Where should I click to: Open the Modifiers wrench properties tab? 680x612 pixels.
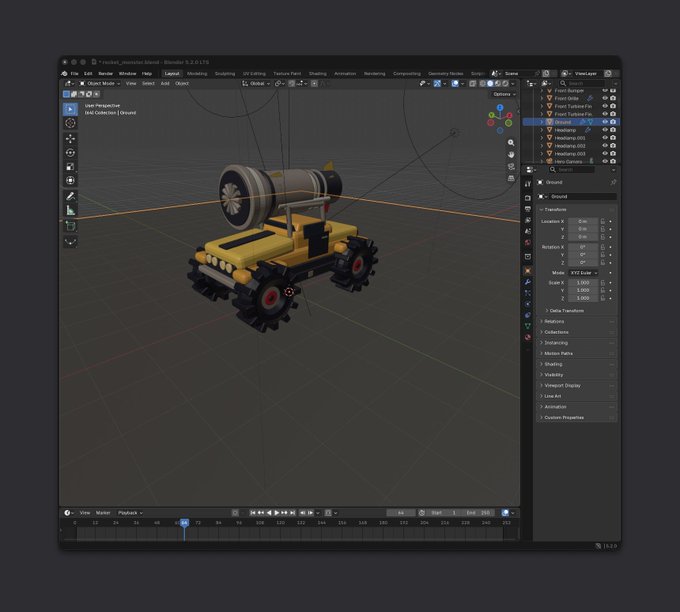pyautogui.click(x=528, y=282)
